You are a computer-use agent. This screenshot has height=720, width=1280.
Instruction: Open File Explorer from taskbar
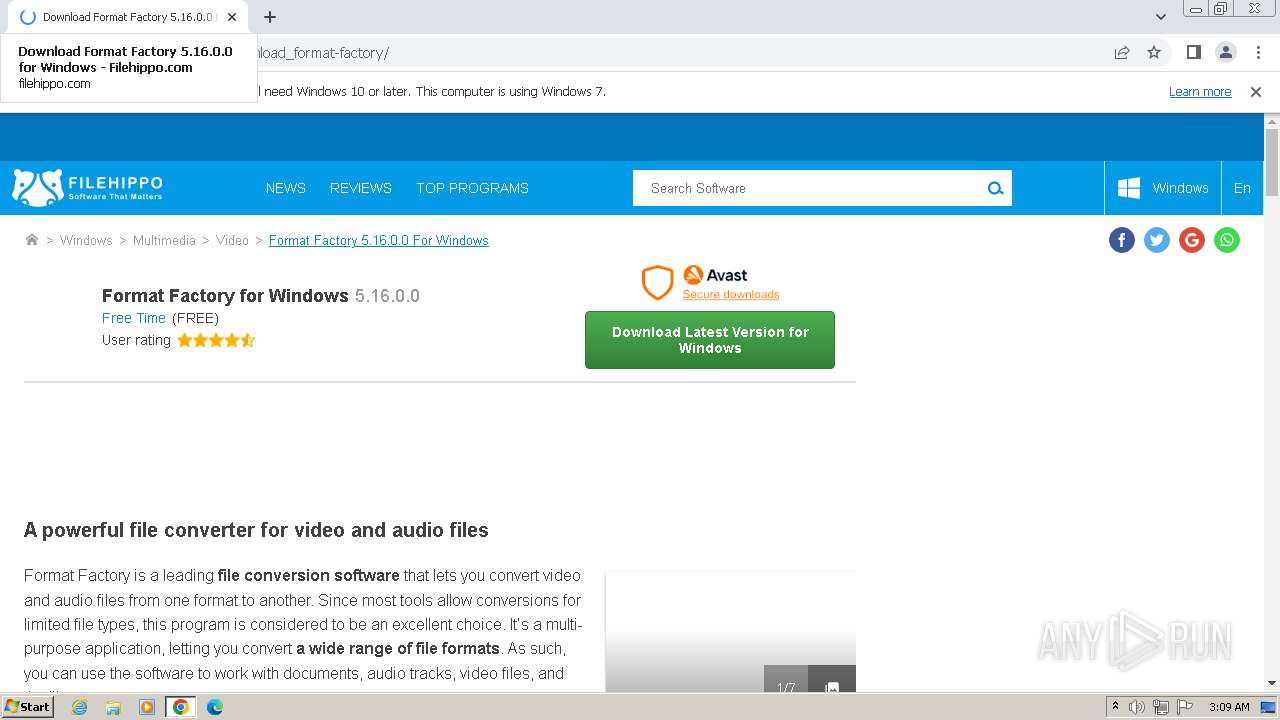tap(113, 707)
